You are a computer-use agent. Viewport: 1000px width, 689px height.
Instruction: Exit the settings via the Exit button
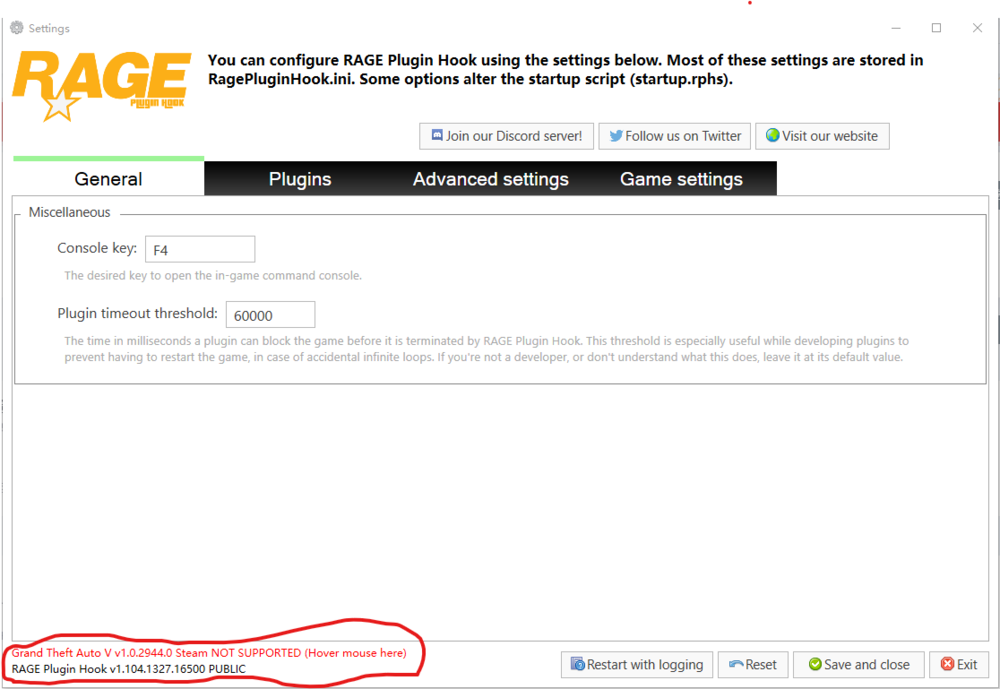point(958,664)
